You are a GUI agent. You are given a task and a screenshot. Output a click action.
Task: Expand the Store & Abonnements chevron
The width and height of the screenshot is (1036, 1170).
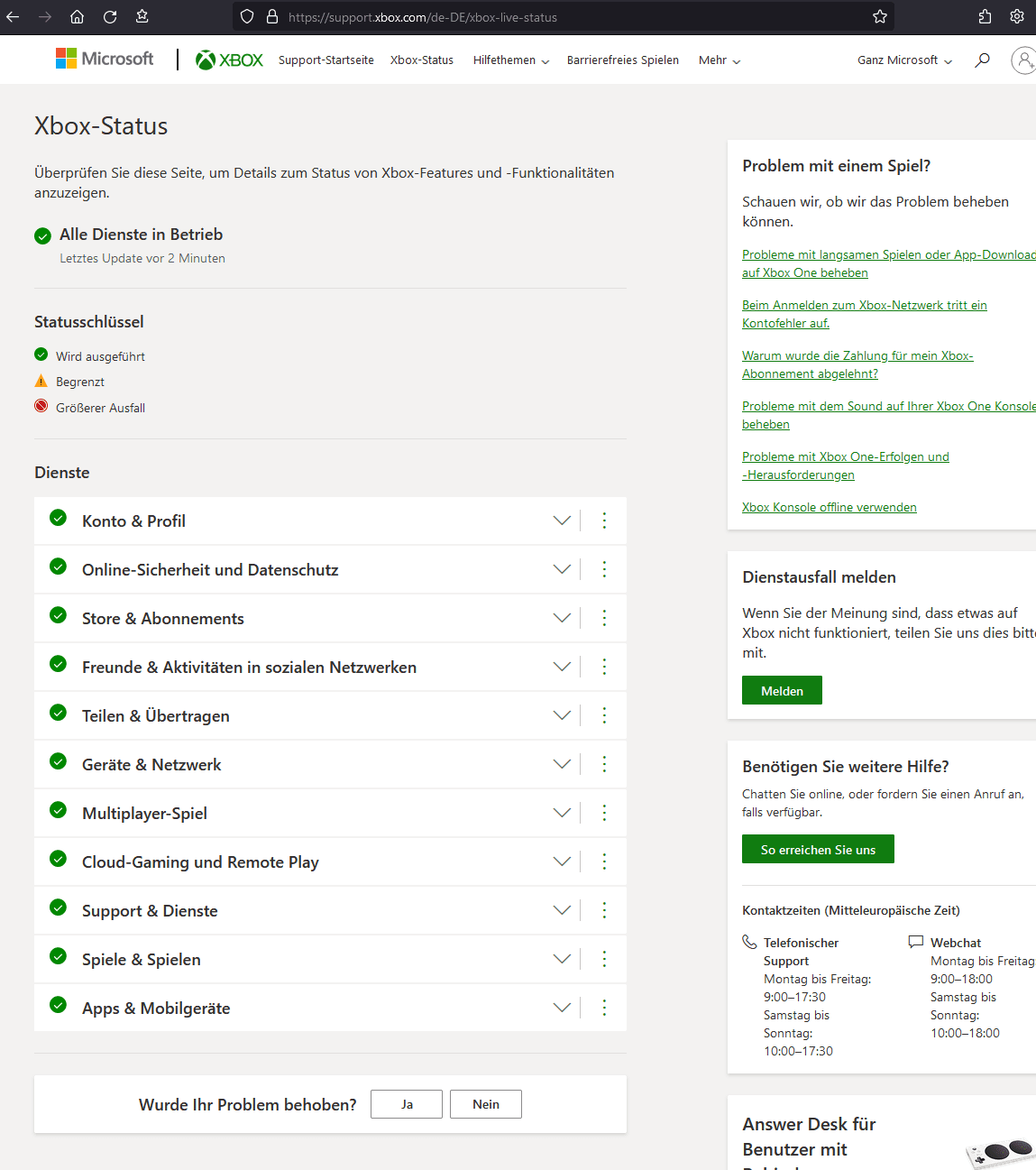[562, 618]
